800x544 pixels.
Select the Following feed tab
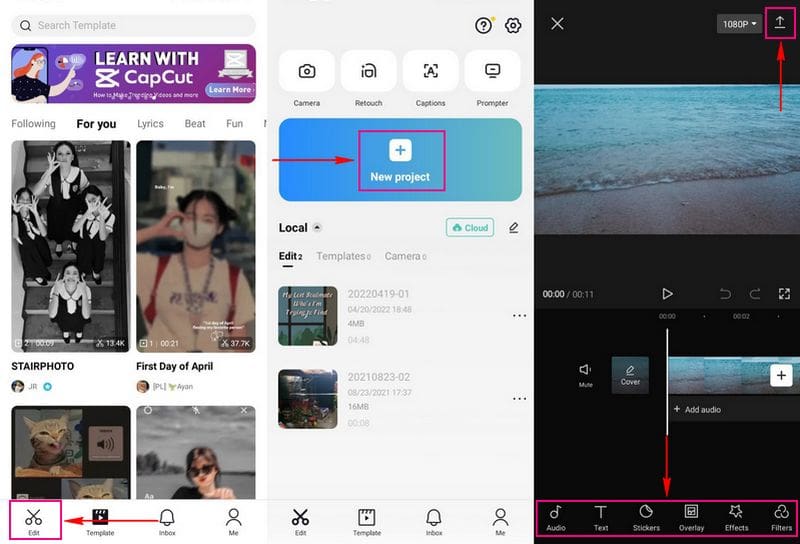(34, 123)
